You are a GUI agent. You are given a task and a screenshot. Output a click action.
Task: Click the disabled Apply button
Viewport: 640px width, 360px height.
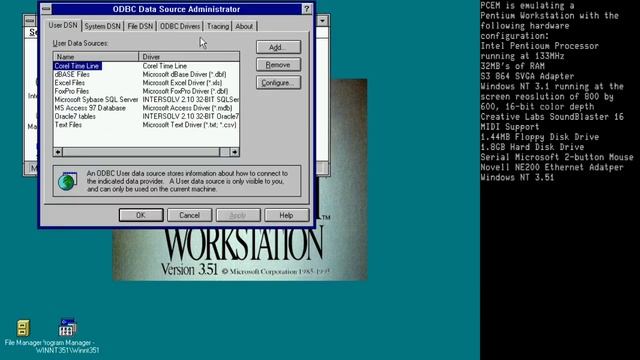(238, 215)
